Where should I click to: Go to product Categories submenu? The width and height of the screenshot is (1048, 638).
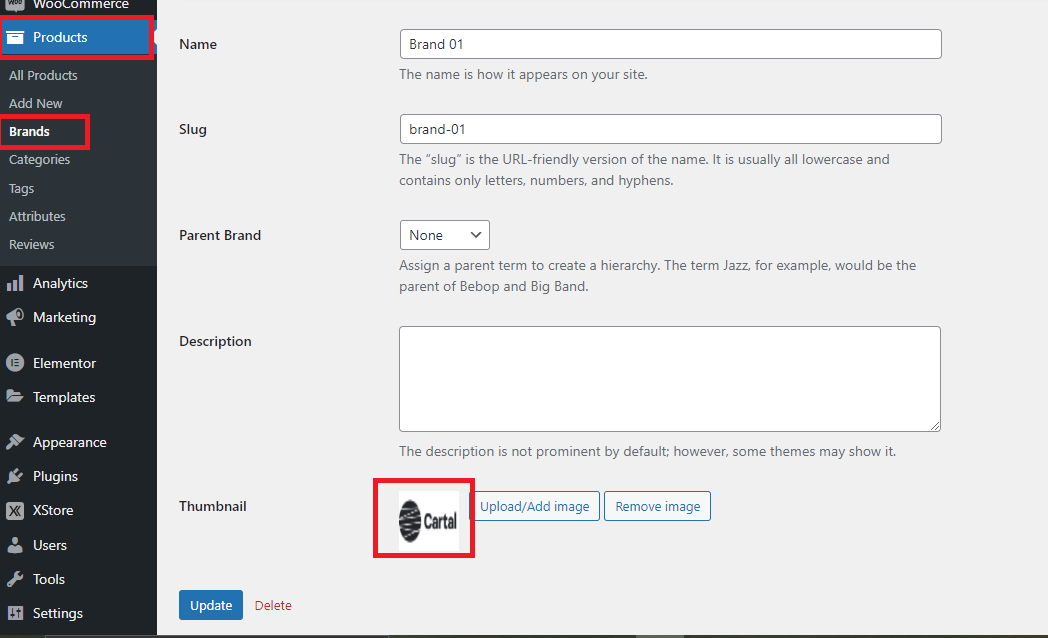tap(39, 160)
